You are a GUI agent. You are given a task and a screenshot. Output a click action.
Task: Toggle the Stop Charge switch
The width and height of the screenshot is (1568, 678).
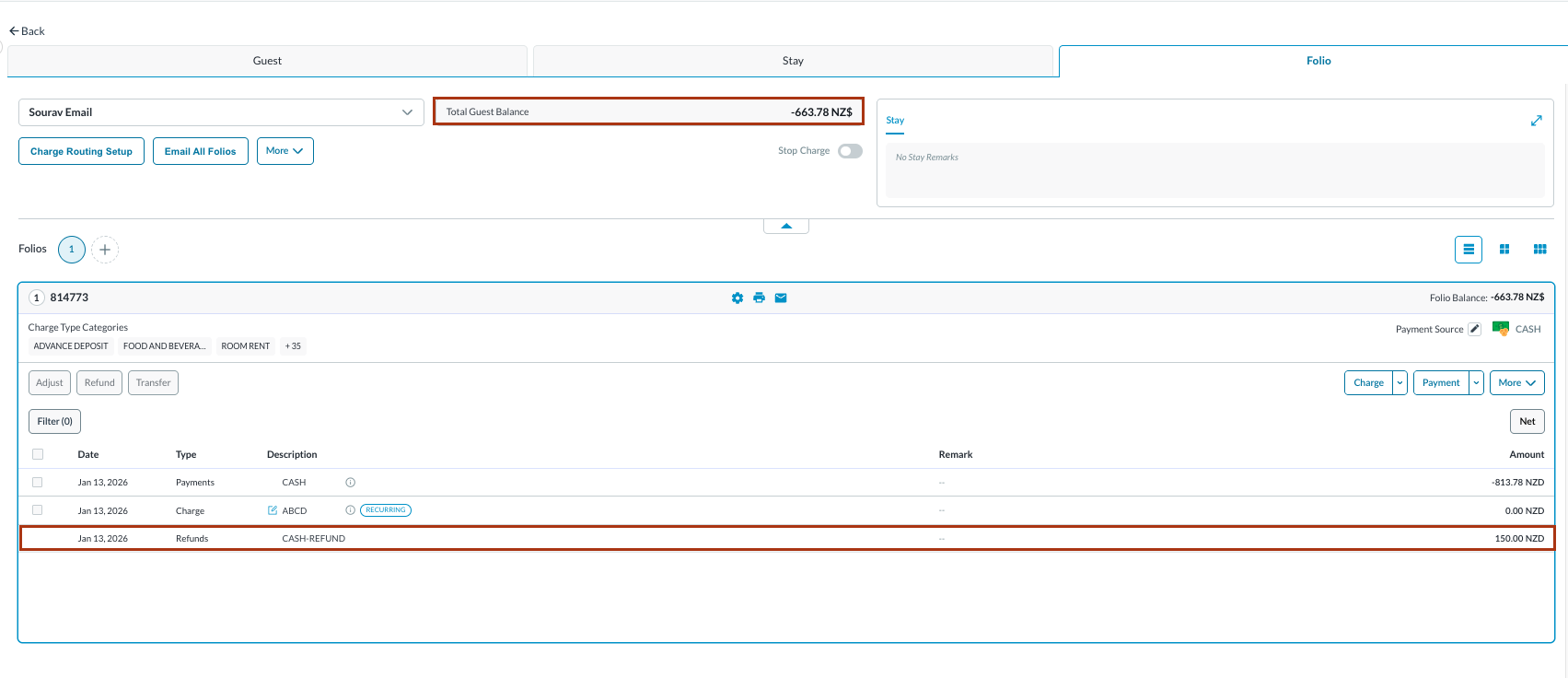850,151
